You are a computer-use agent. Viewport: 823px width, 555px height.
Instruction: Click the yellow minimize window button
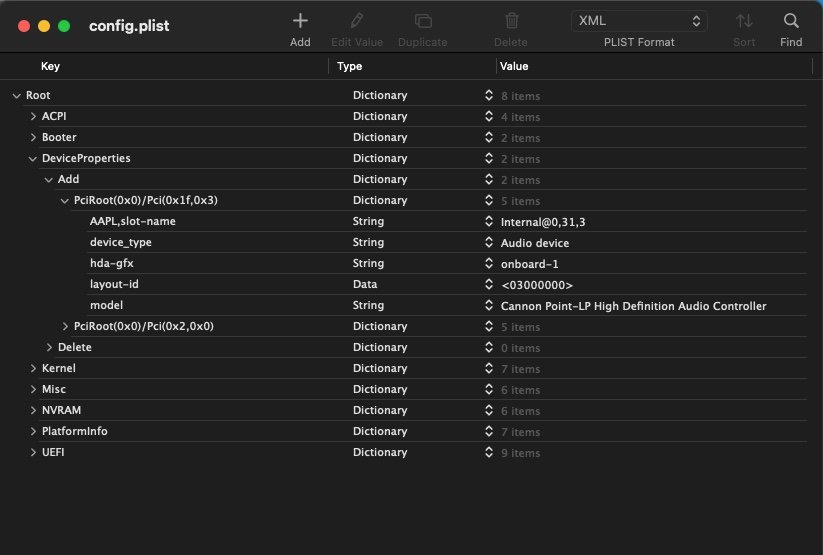tap(43, 26)
